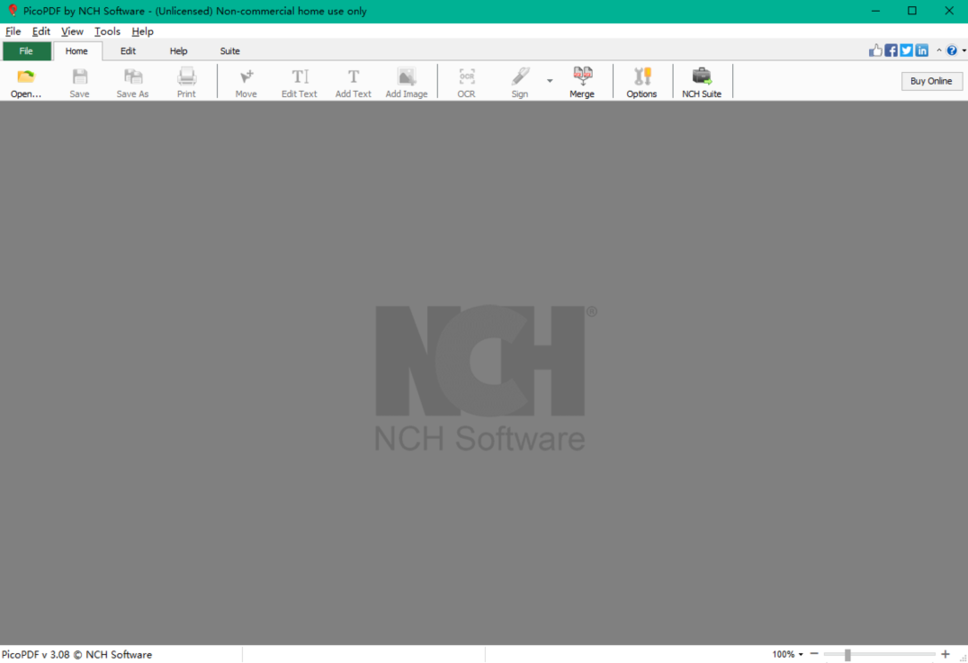Click the Save As icon
The height and width of the screenshot is (663, 968).
(x=133, y=77)
